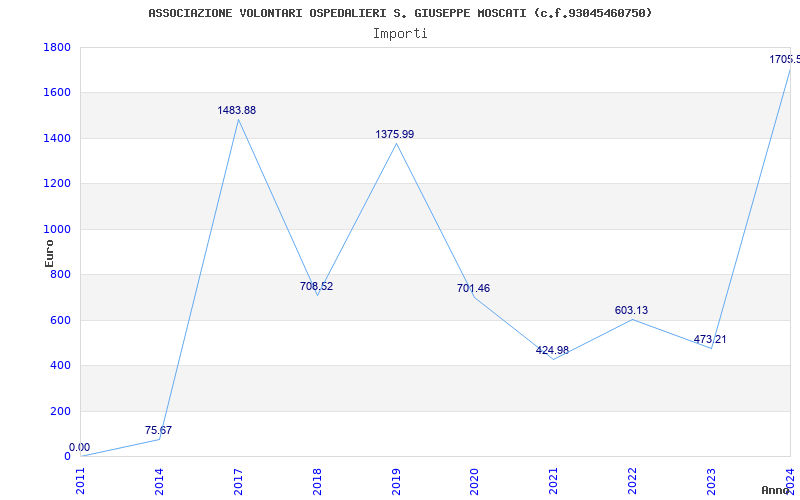The height and width of the screenshot is (500, 800).
Task: Click the 708.52 value label
Action: 316,286
